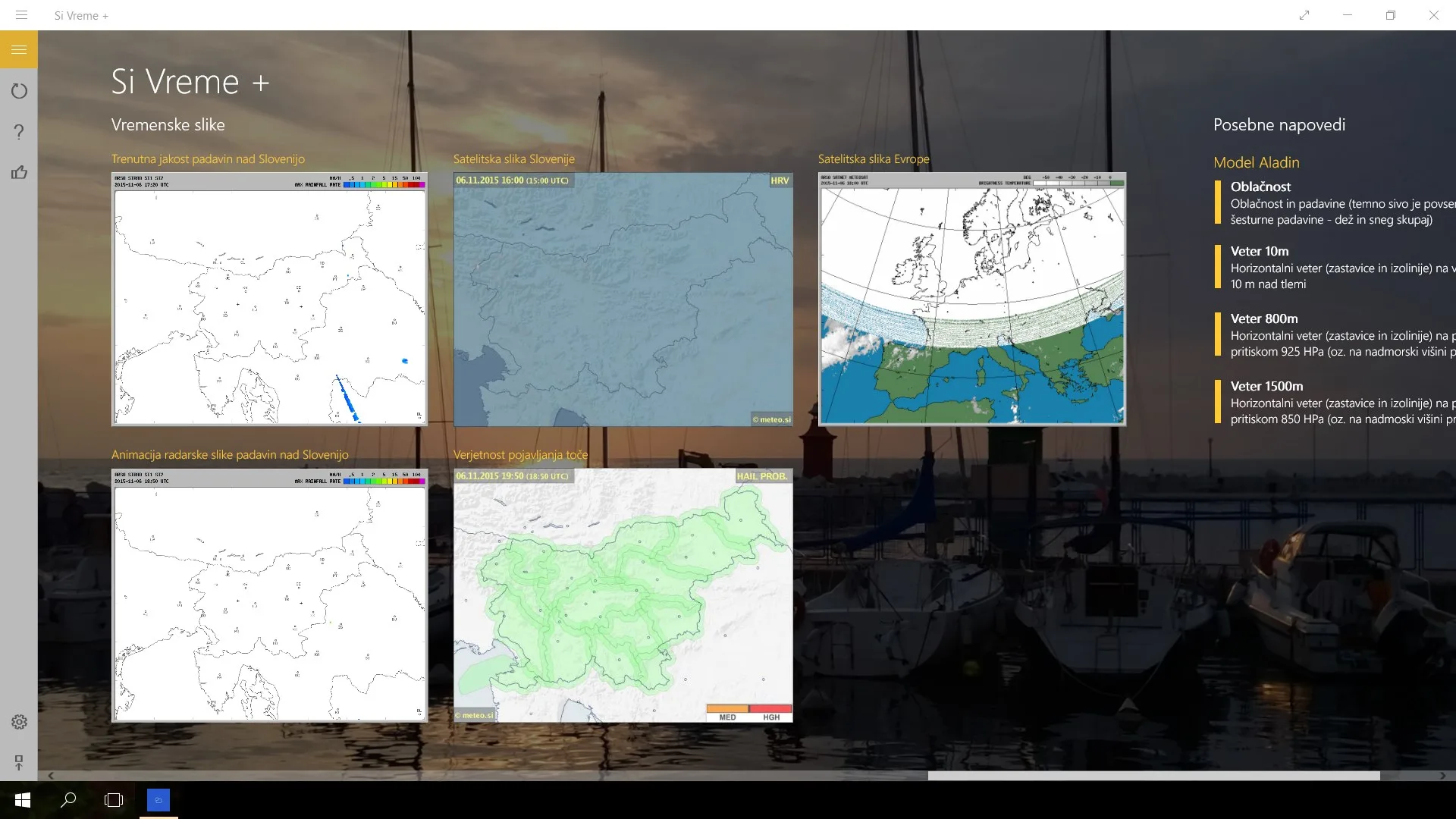Open Satelitska slika Slovenije image

pos(623,299)
